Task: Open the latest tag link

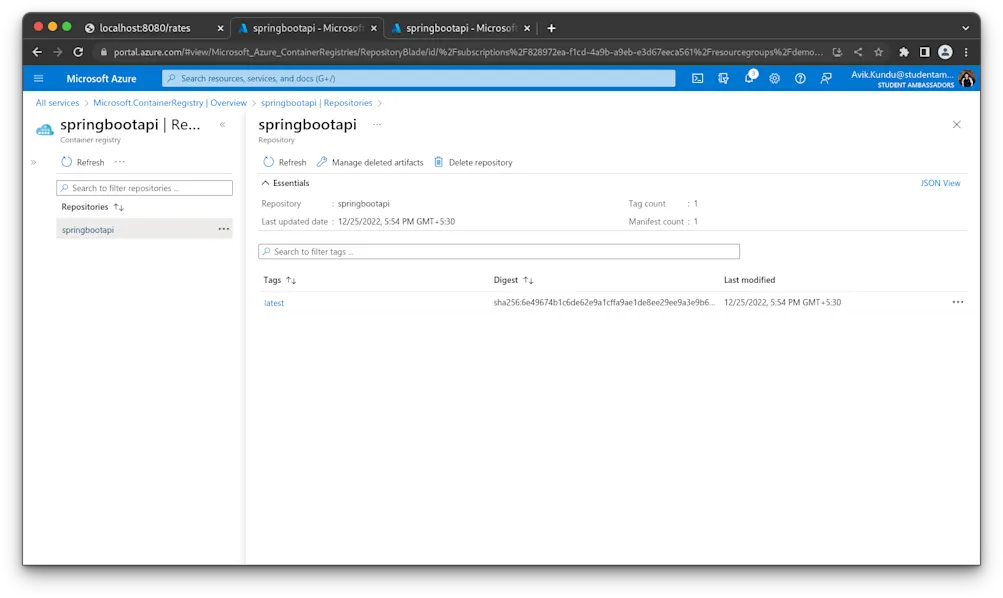Action: [274, 303]
